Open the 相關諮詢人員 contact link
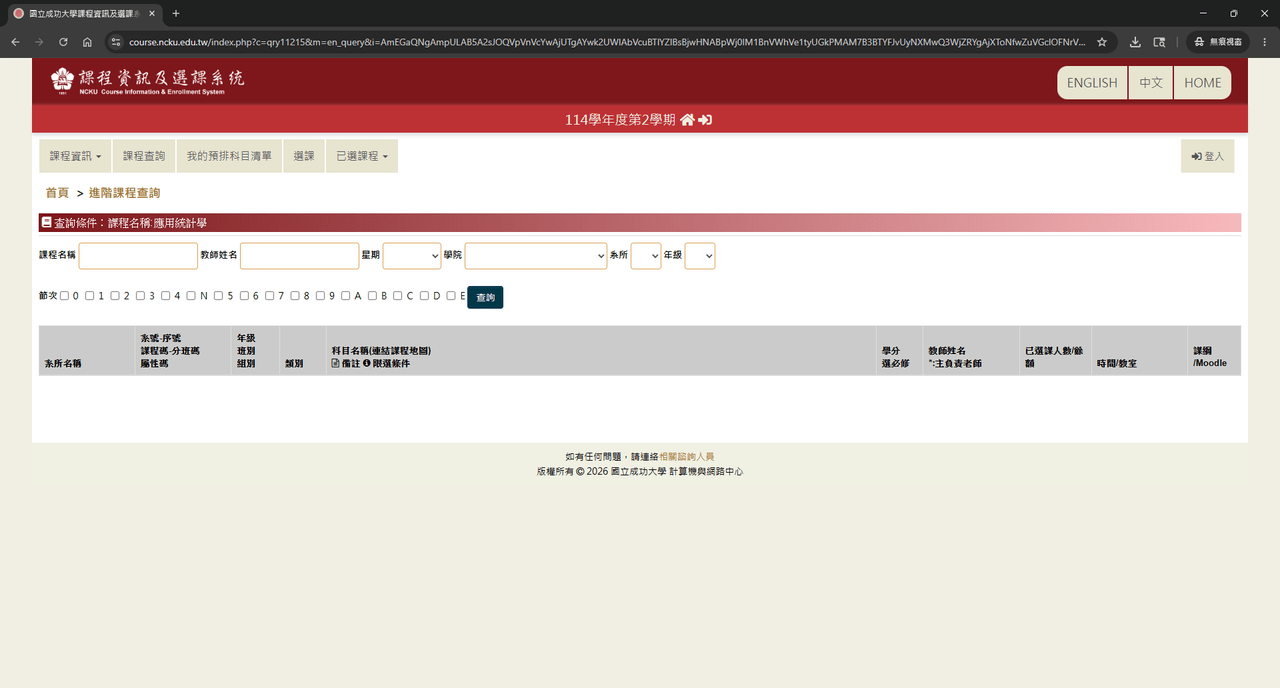The width and height of the screenshot is (1280, 688). point(686,457)
